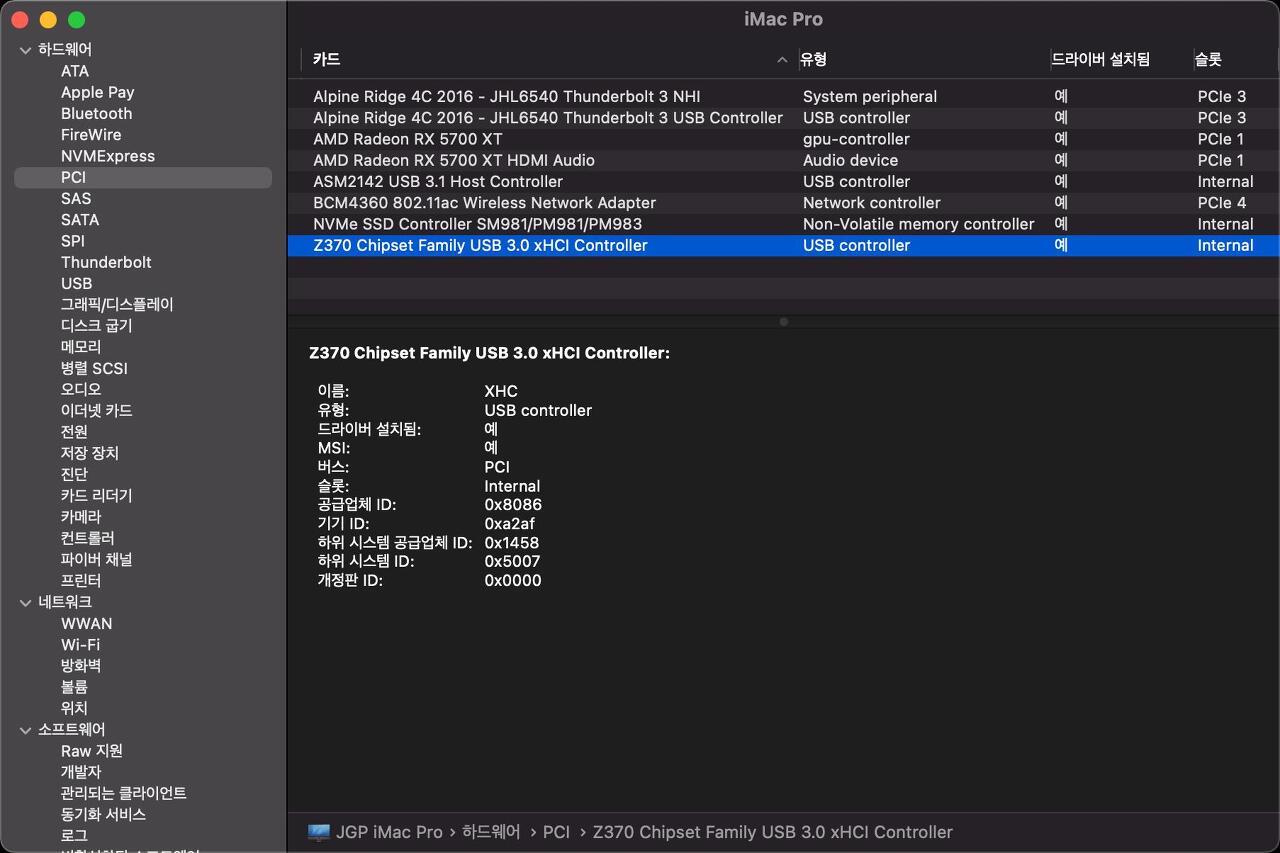Open NVMExpress hardware info
This screenshot has width=1280, height=853.
pyautogui.click(x=108, y=156)
